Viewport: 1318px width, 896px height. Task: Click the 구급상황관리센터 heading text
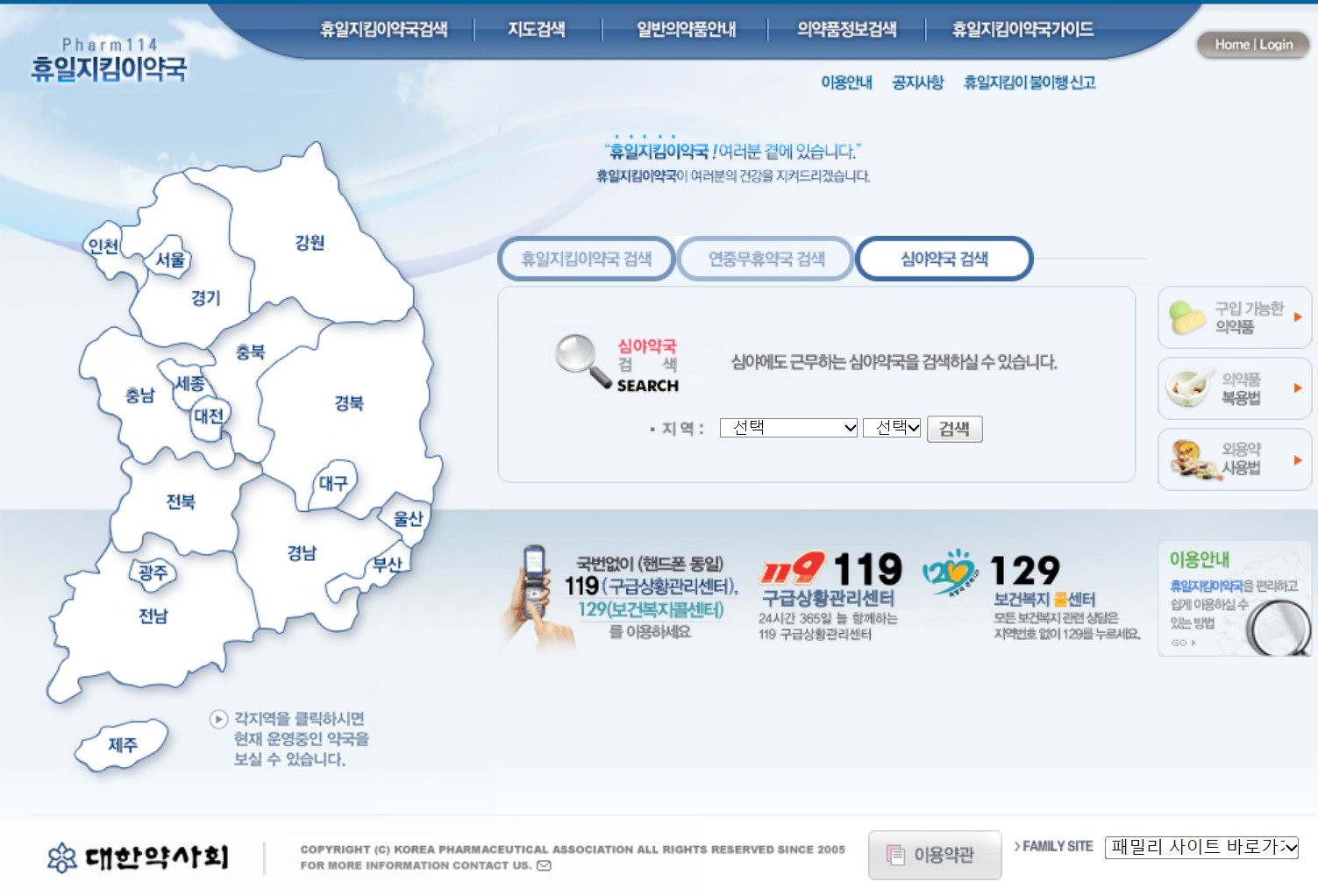828,599
